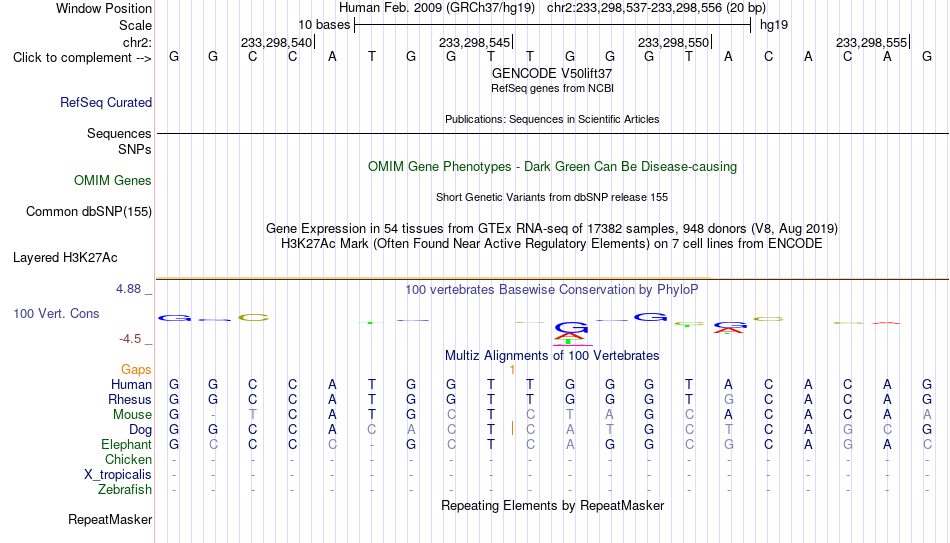Image resolution: width=950 pixels, height=543 pixels.
Task: Open the Layered H3K27Ac track label
Action: (65, 258)
